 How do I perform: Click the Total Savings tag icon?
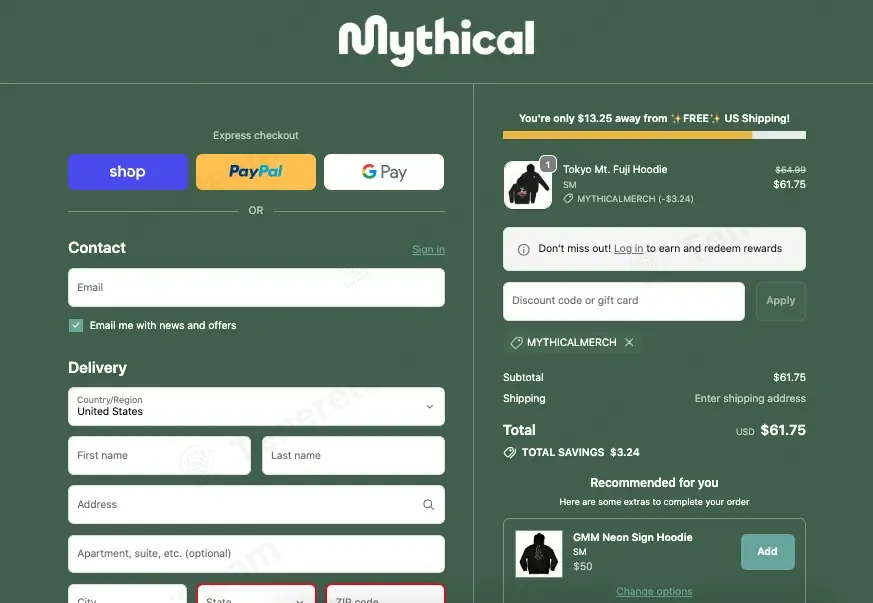(x=509, y=453)
